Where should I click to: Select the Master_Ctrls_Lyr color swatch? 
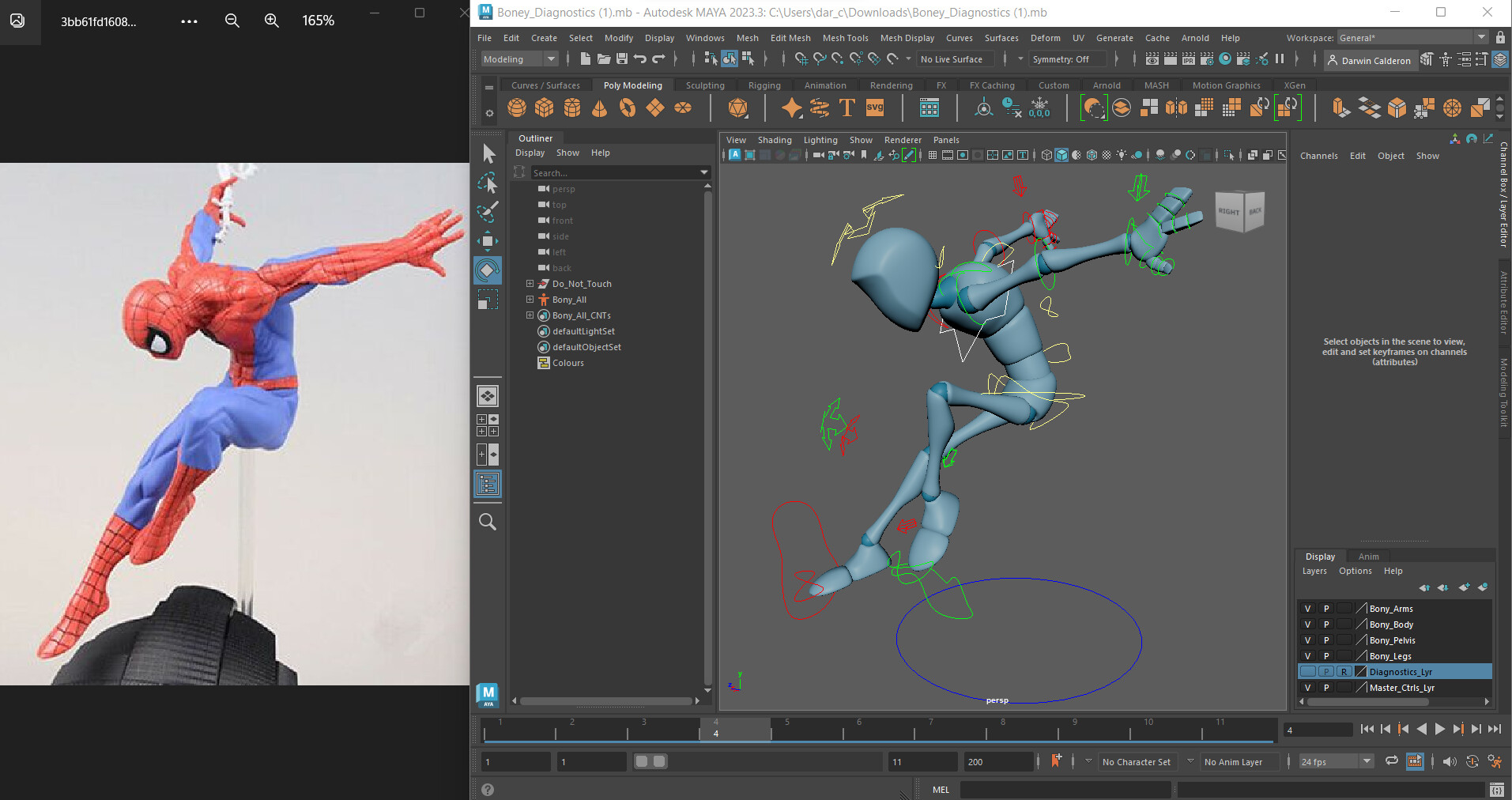click(1360, 687)
